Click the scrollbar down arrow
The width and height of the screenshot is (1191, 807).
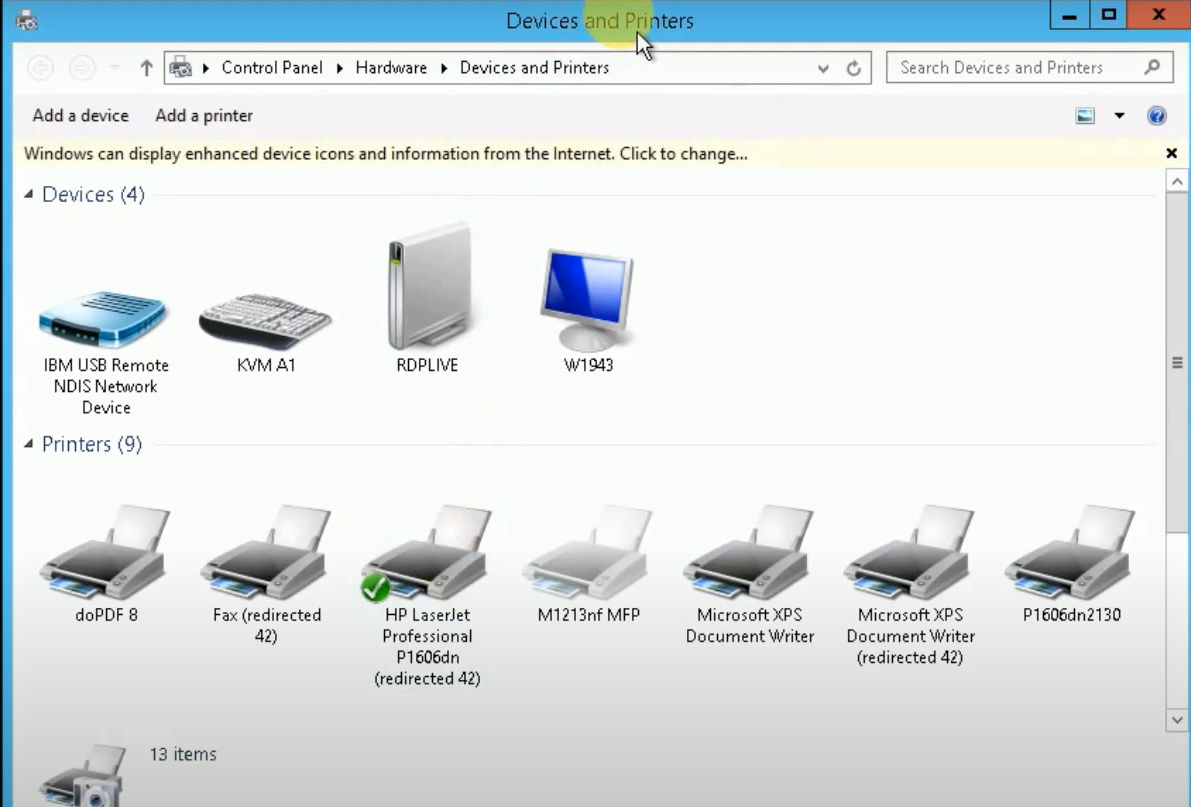coord(1177,720)
